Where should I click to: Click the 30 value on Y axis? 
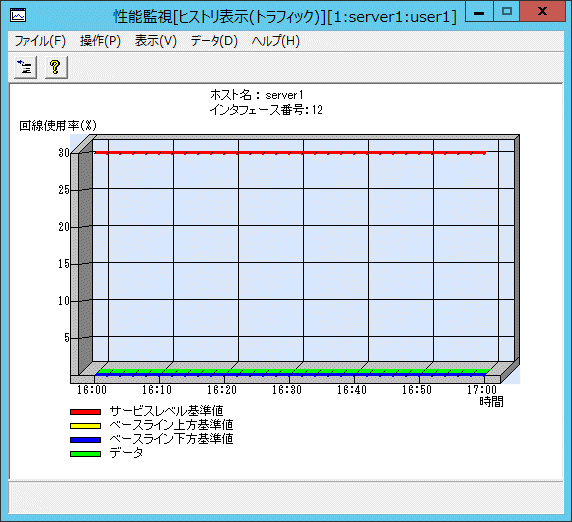click(64, 153)
